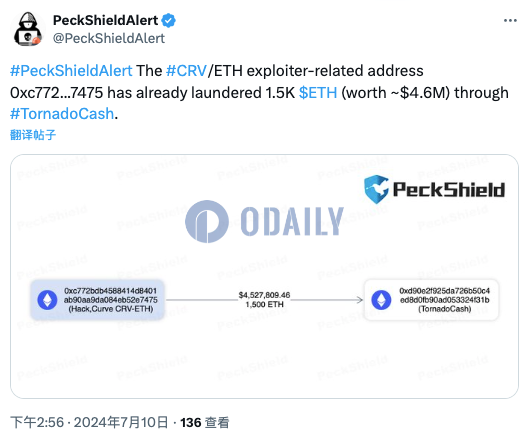Click the Ethereum icon on TornadoCash node
Image resolution: width=529 pixels, height=444 pixels.
pos(381,300)
